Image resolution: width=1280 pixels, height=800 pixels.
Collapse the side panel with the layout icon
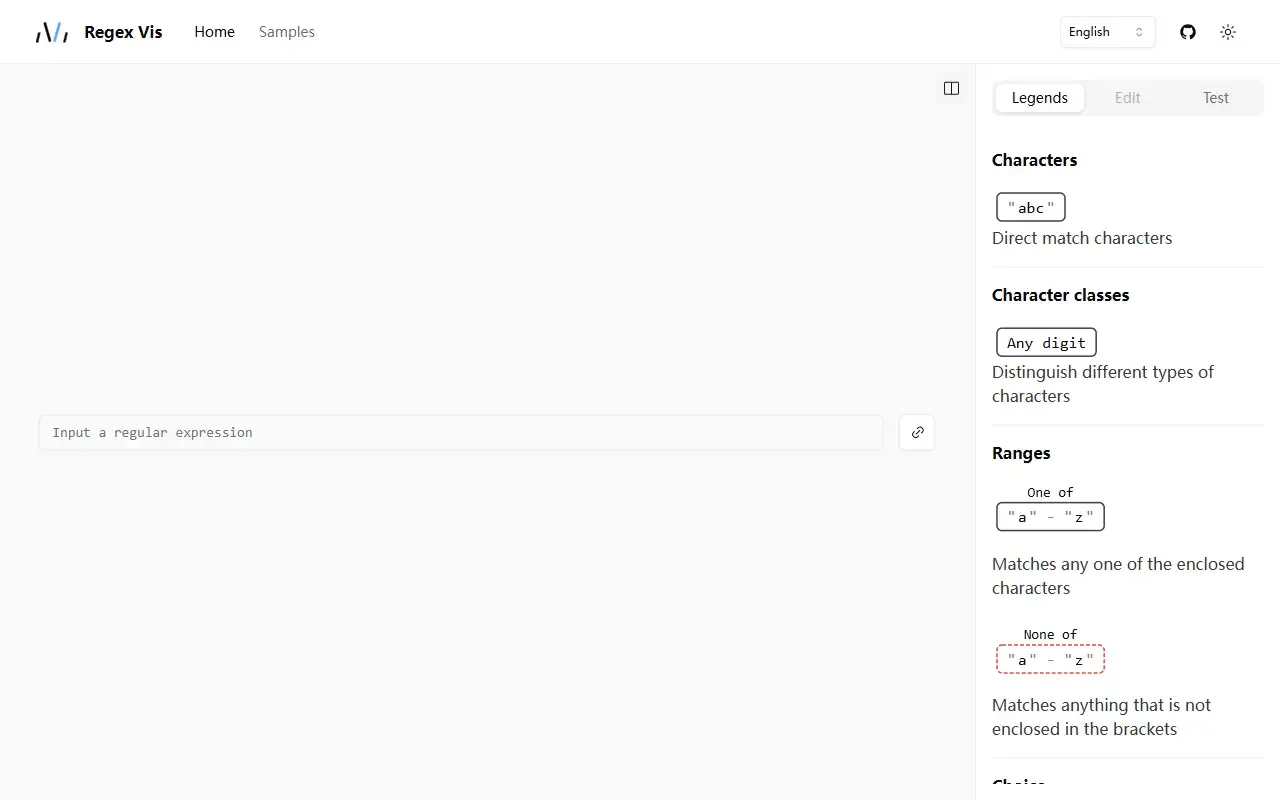(x=951, y=88)
